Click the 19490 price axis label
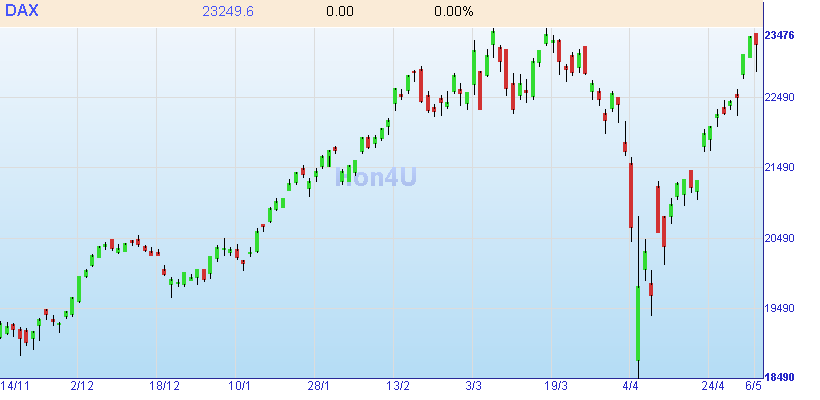This screenshot has height=400, width=820. click(780, 308)
